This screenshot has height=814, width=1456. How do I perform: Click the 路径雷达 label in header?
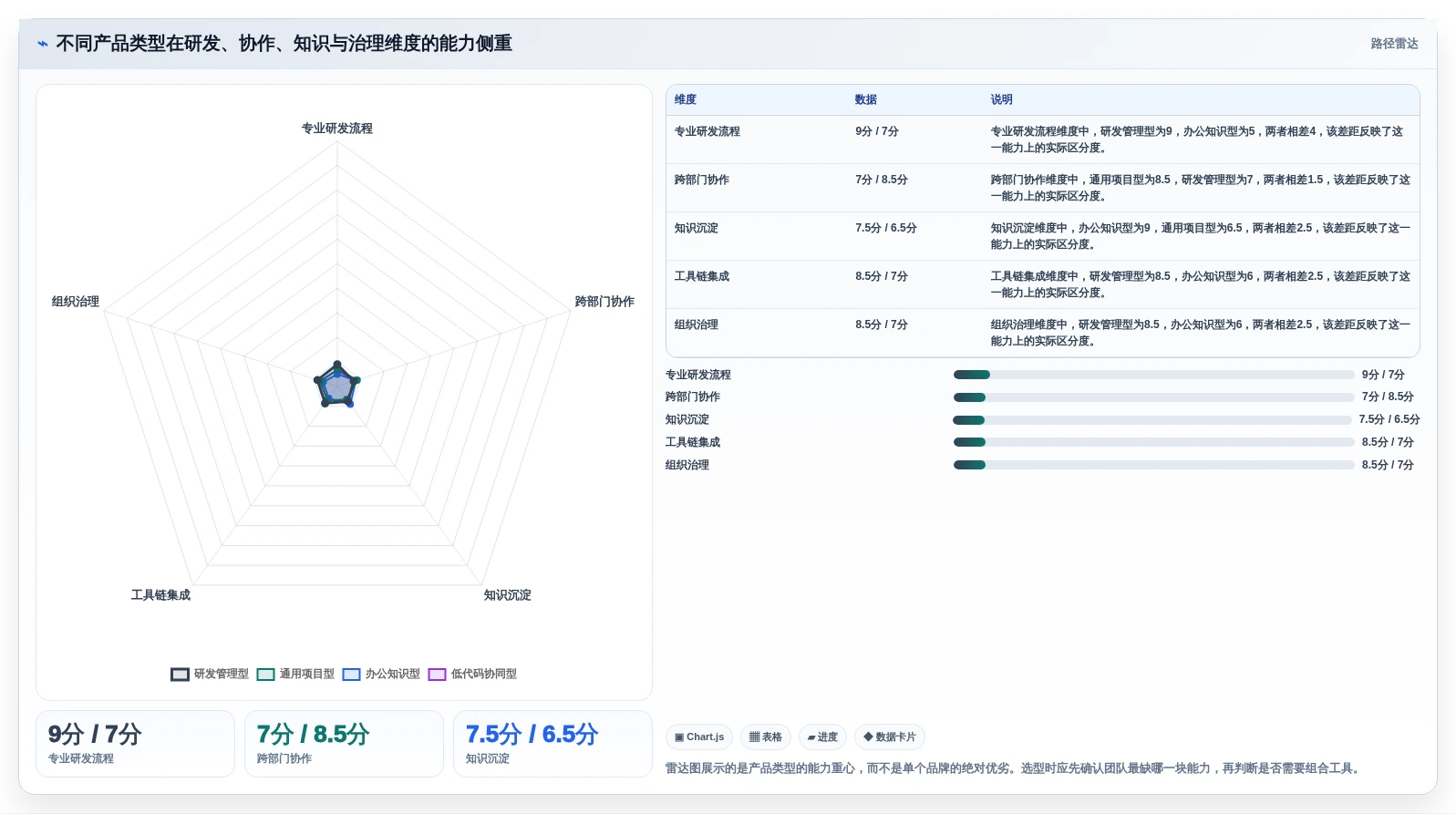(1394, 44)
